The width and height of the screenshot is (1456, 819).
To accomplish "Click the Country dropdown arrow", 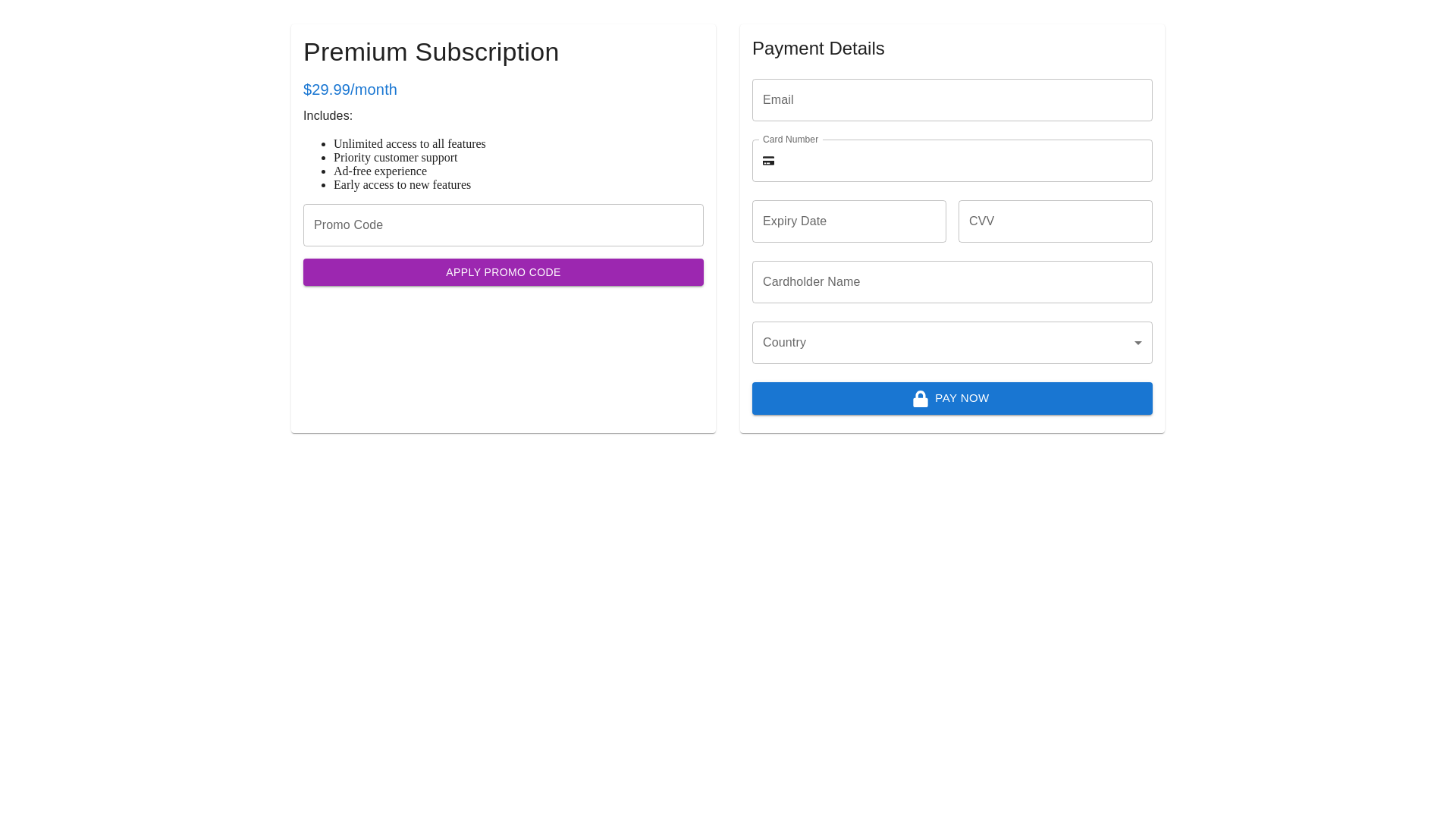I will pos(1137,343).
